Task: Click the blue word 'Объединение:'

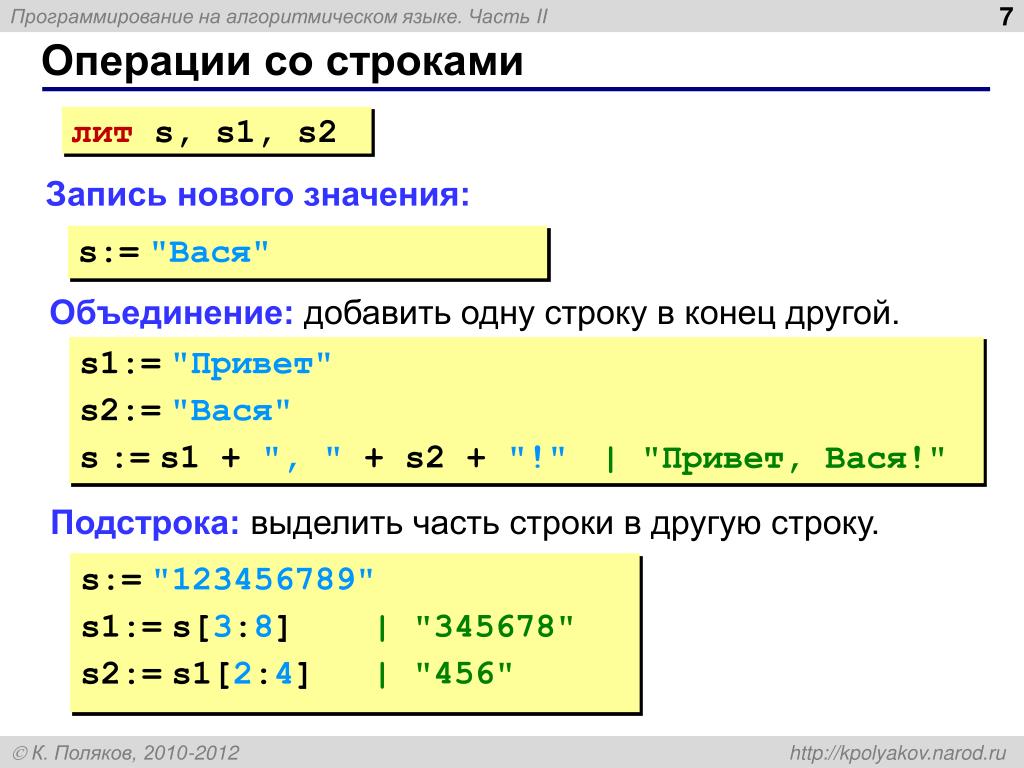Action: click(x=172, y=313)
